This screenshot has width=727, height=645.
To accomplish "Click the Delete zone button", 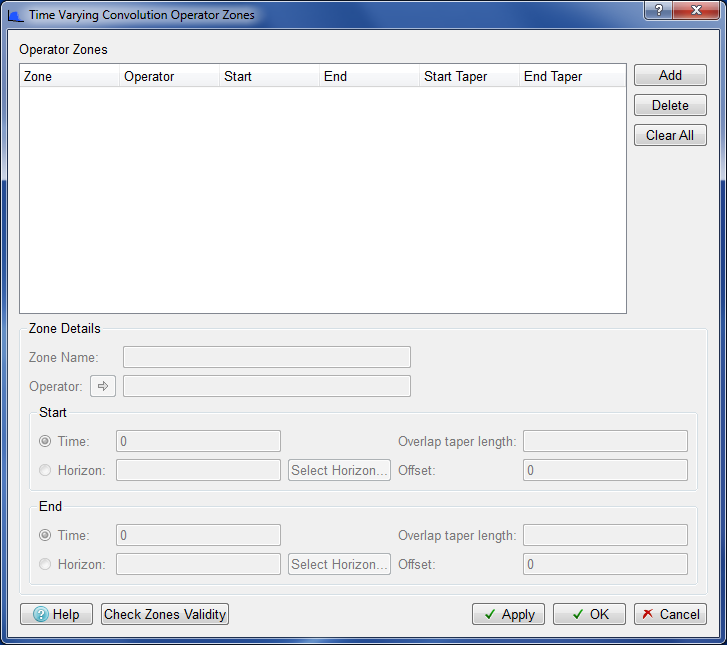I will 670,105.
